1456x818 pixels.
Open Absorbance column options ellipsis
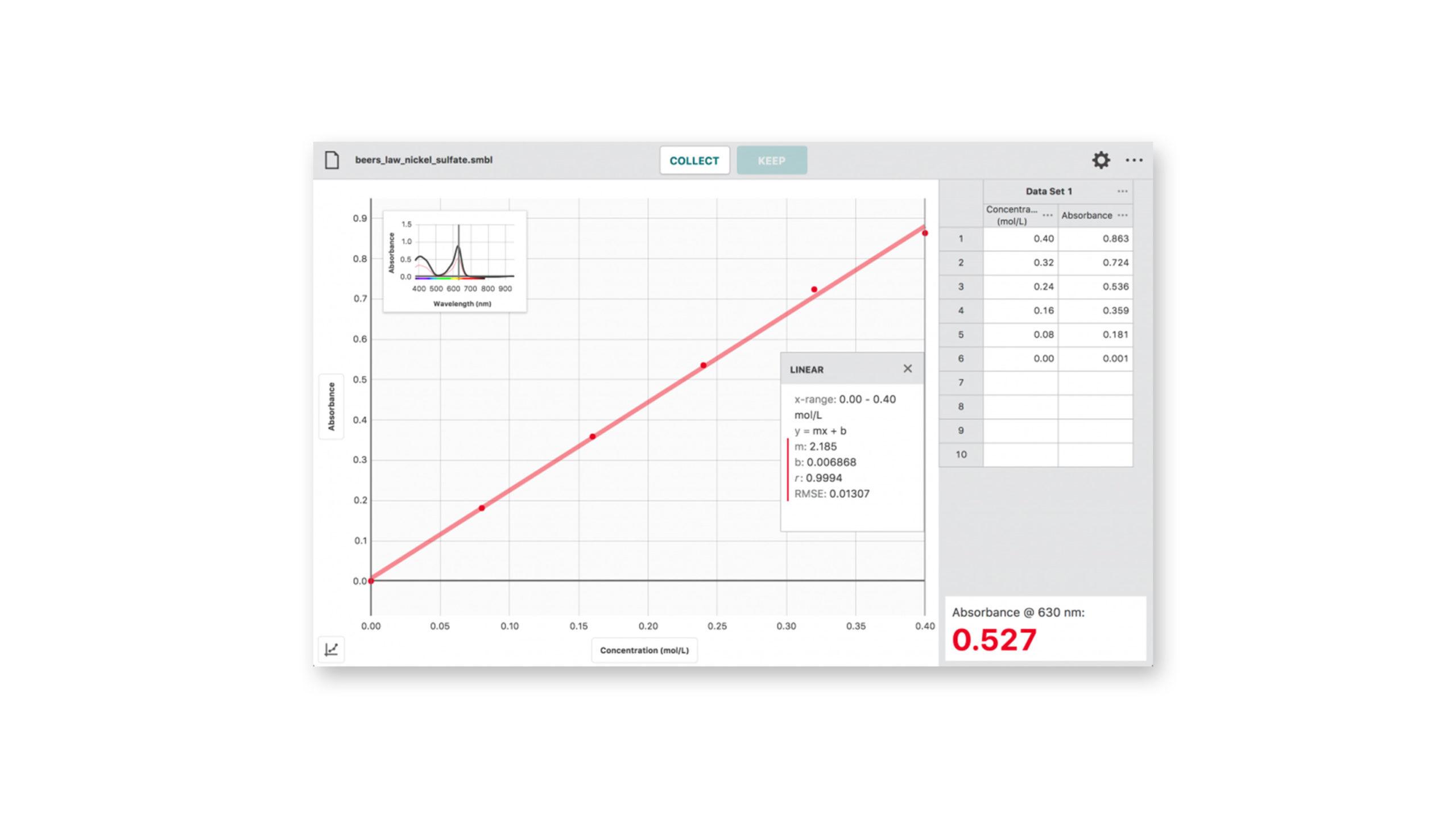coord(1122,215)
